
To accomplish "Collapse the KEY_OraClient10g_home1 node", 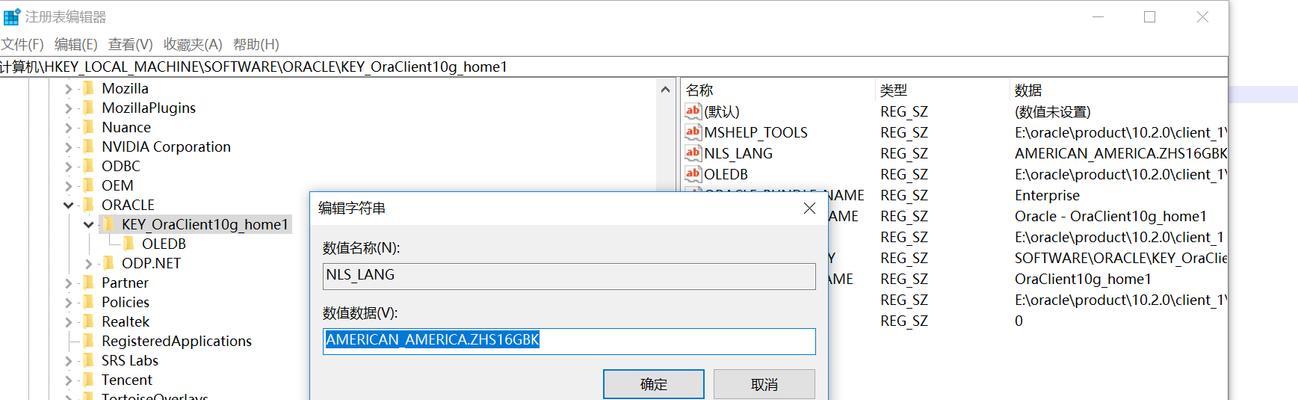I will pyautogui.click(x=89, y=224).
